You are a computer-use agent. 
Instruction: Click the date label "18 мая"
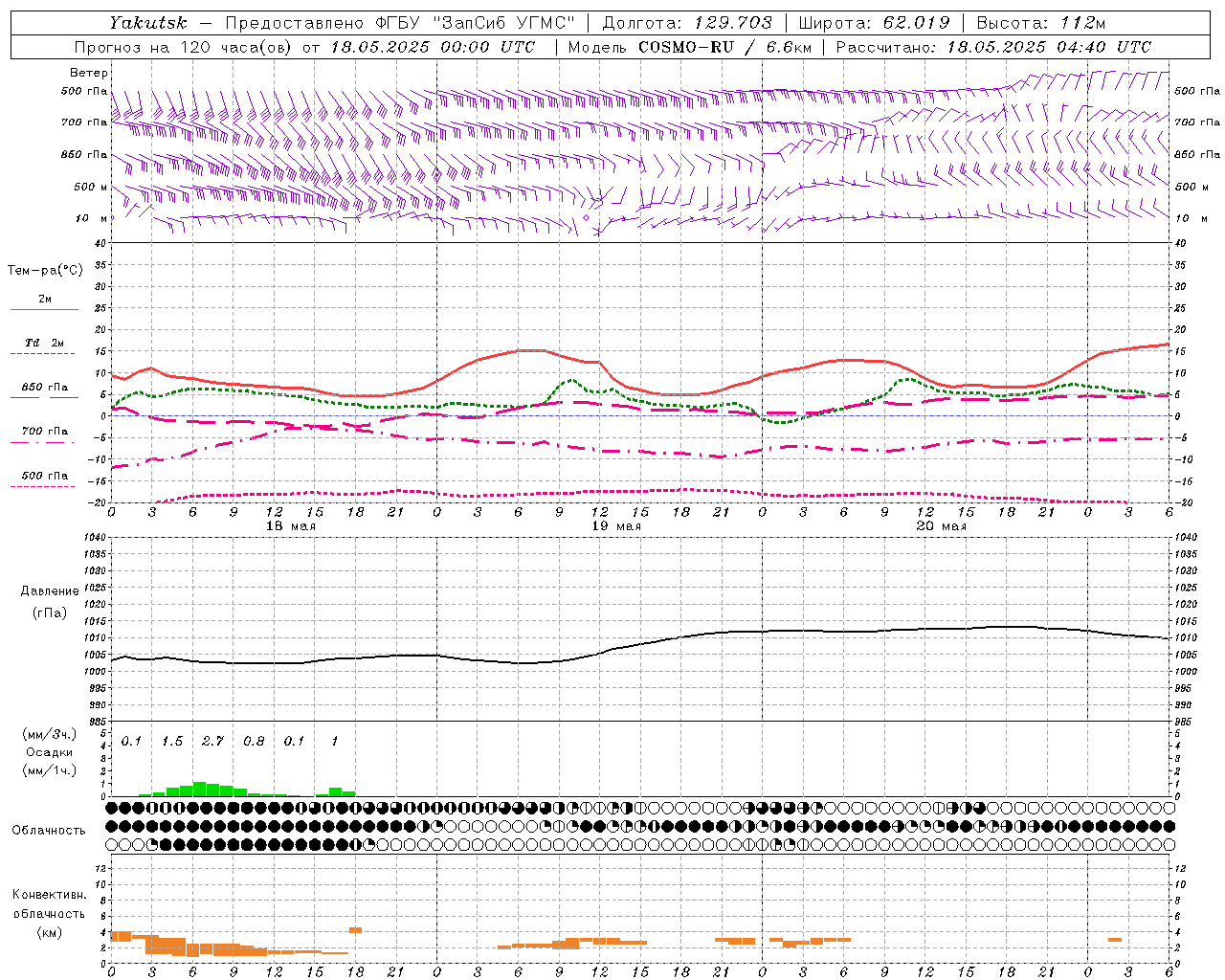[291, 526]
